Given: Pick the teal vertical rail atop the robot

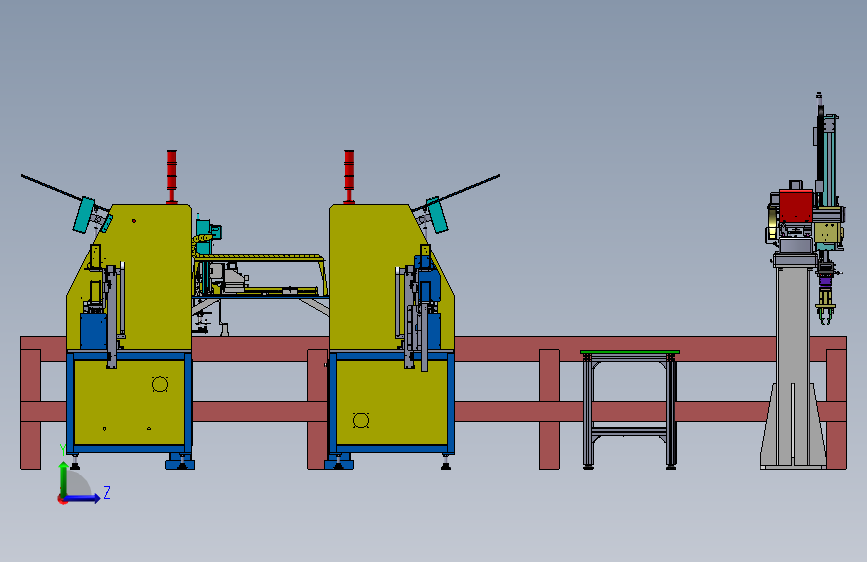Looking at the screenshot, I should 829,159.
